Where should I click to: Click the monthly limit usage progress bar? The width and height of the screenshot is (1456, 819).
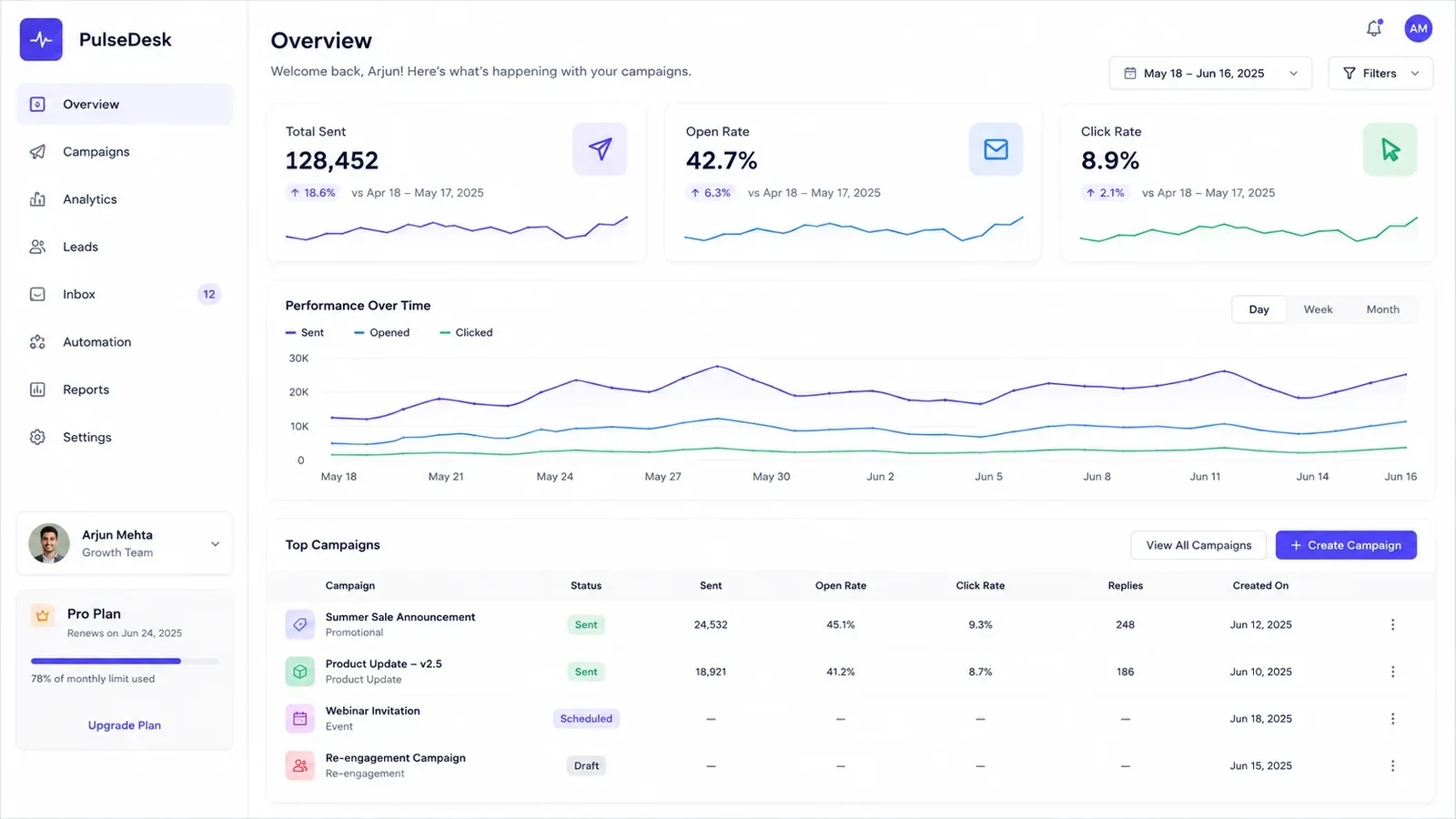[x=125, y=661]
